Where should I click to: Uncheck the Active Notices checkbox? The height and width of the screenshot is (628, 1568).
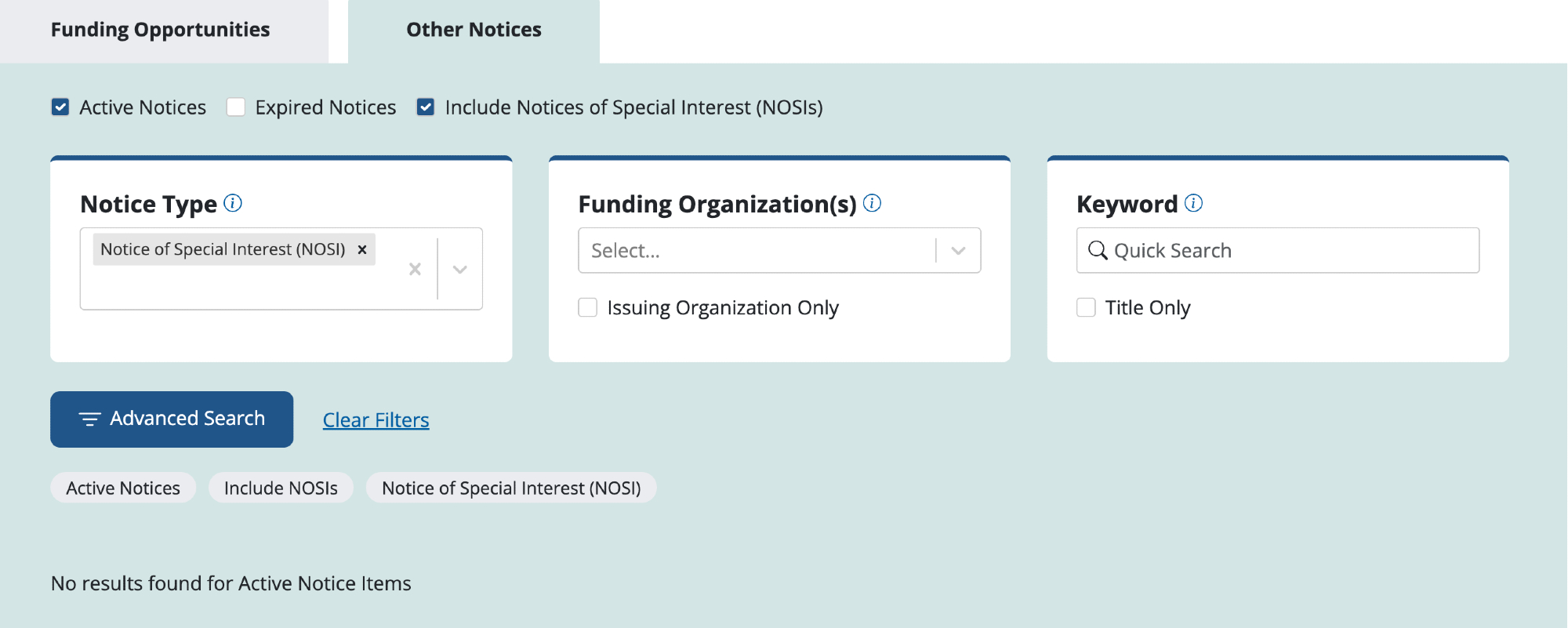pyautogui.click(x=60, y=107)
